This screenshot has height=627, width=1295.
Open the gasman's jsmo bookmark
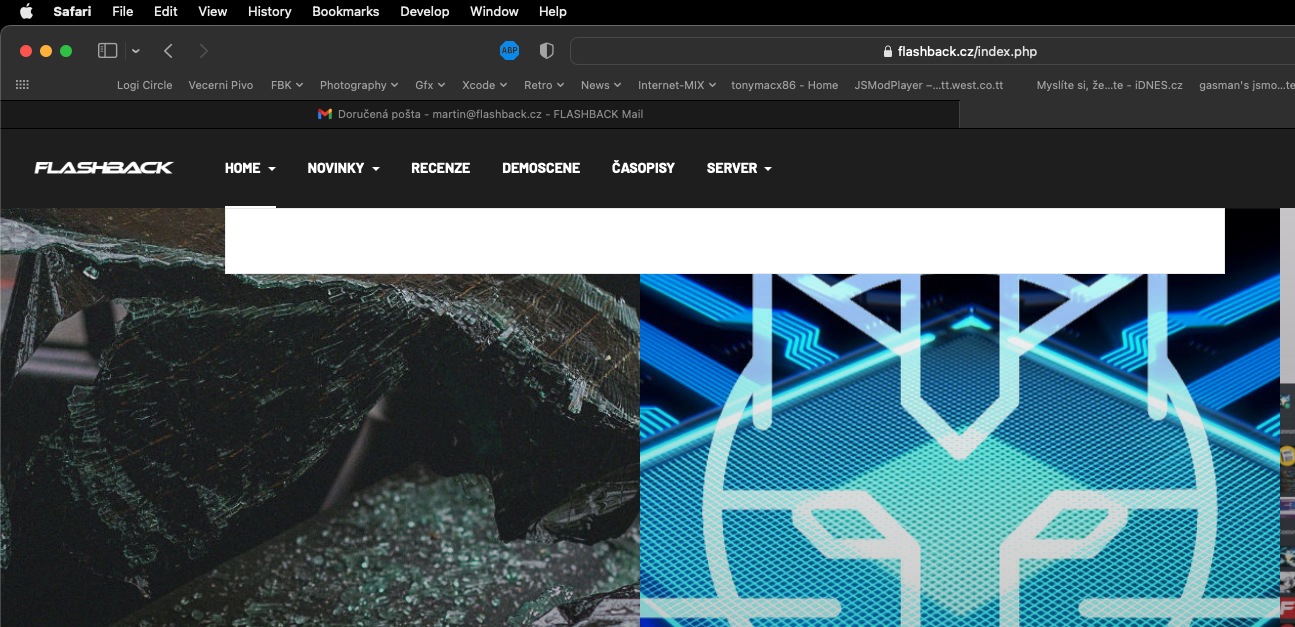1246,85
